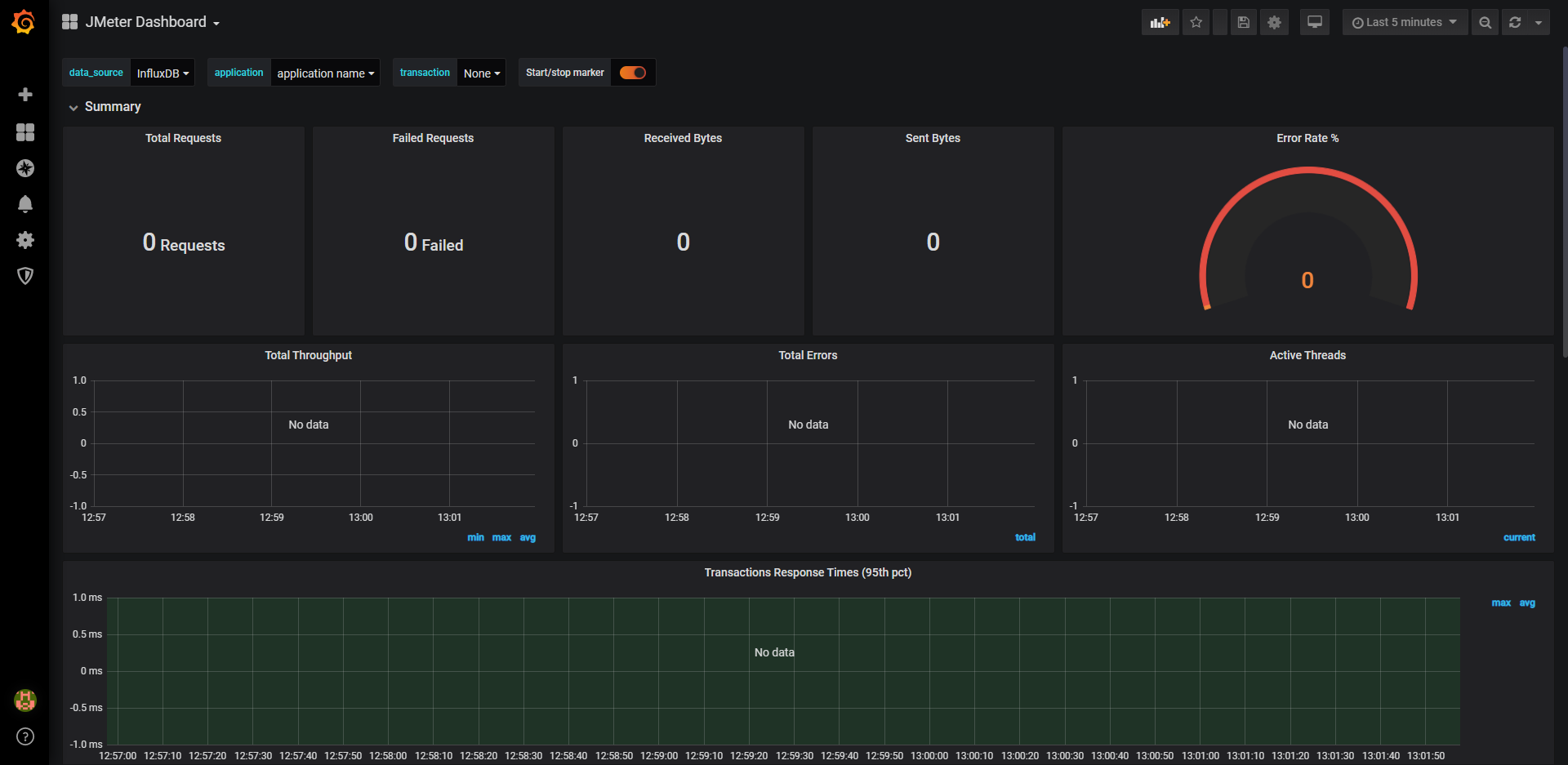This screenshot has height=765, width=1568.
Task: Click the Add panel icon
Action: tap(1160, 22)
